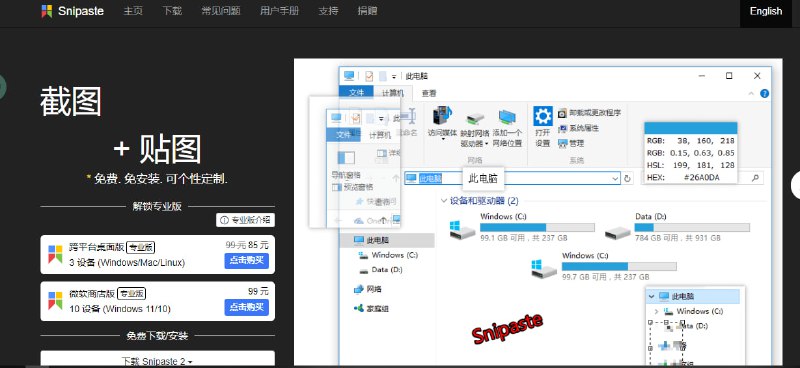Click the 专业版 badge next to 跨平台桌面版
The height and width of the screenshot is (368, 800).
tap(141, 248)
